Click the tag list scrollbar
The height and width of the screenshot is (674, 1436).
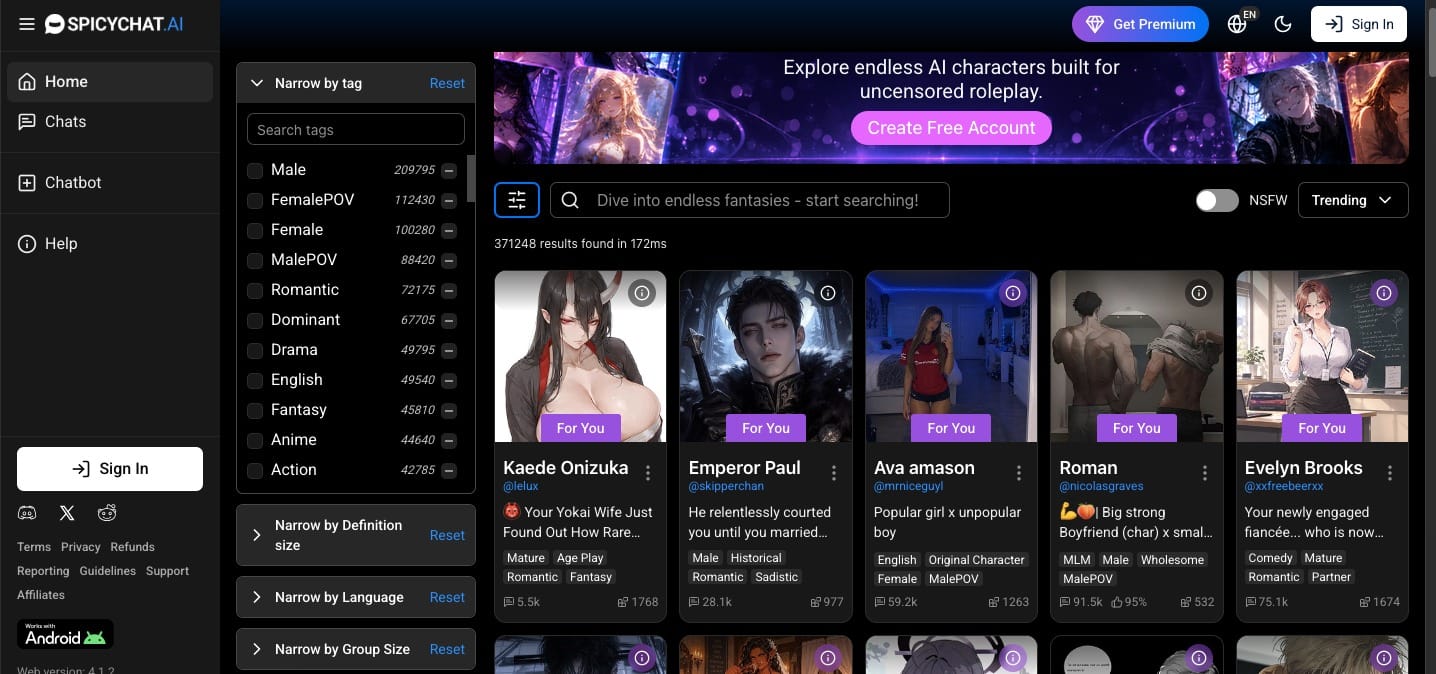pos(471,178)
